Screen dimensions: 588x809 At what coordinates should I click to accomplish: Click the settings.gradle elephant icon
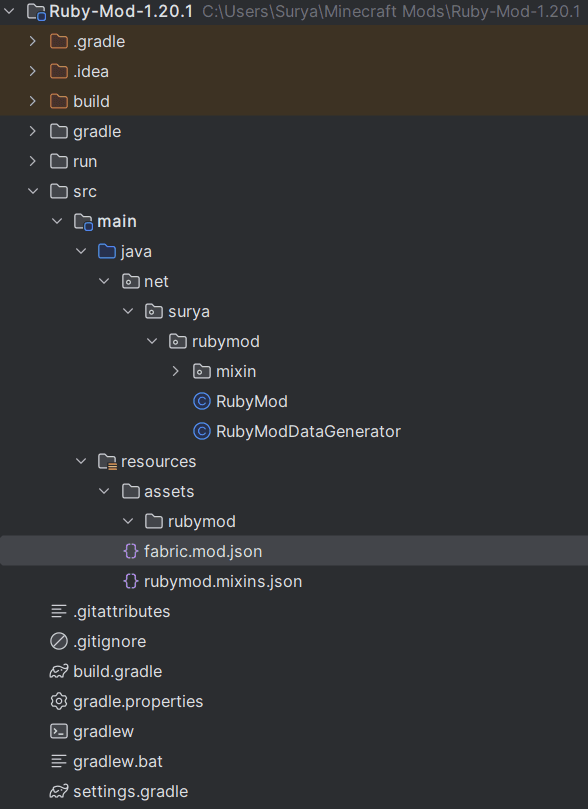tap(59, 791)
